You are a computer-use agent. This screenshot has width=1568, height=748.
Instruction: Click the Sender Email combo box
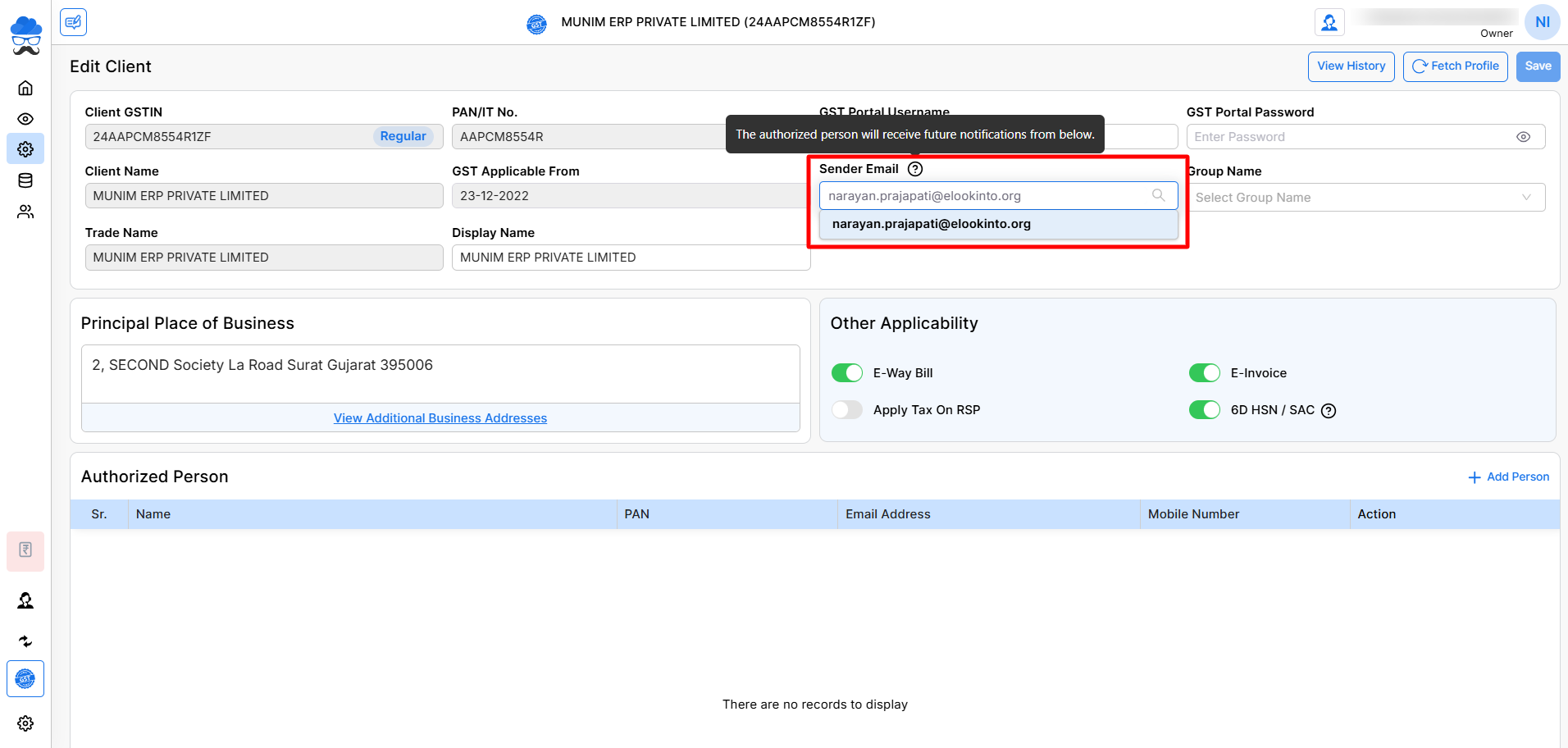998,196
